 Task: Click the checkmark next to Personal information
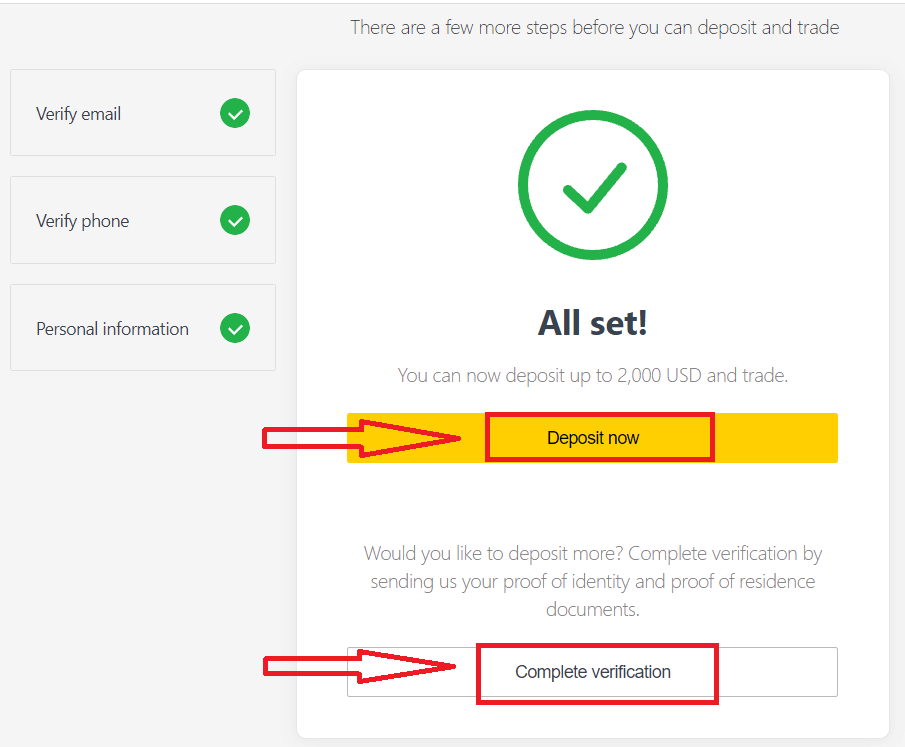[235, 327]
